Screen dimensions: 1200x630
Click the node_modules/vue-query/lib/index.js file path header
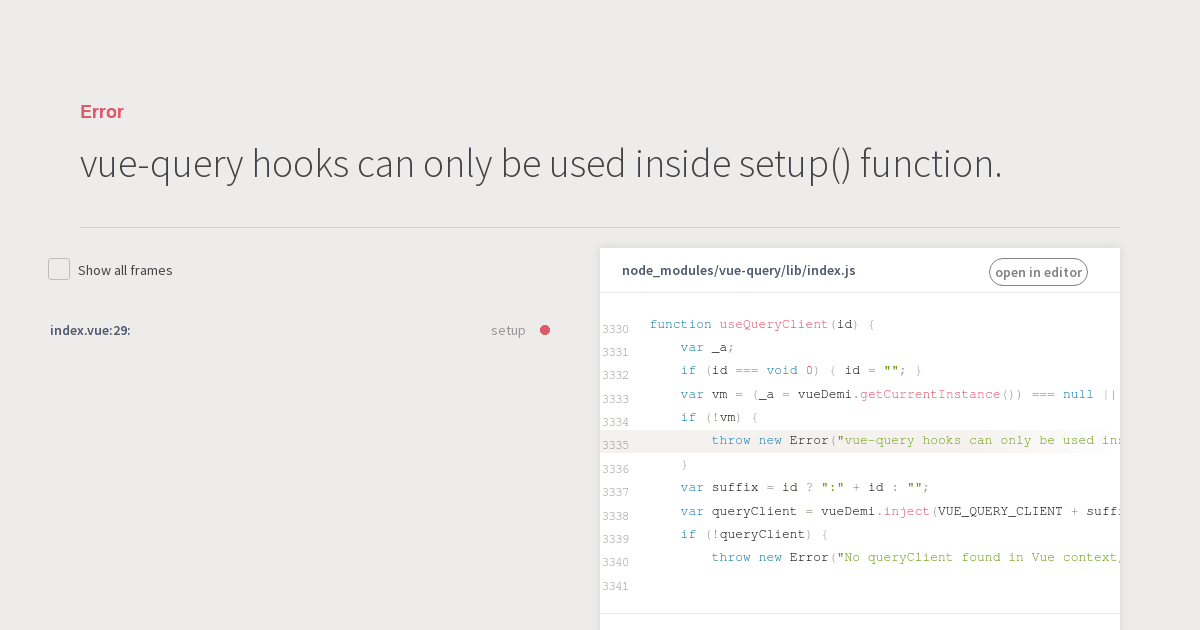coord(738,270)
